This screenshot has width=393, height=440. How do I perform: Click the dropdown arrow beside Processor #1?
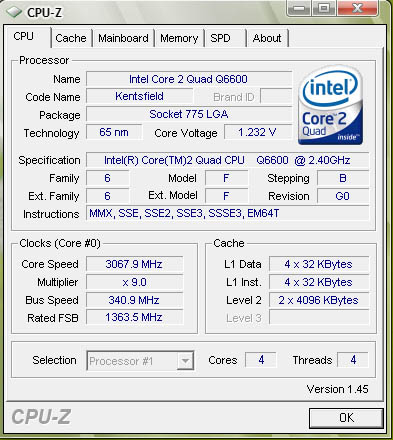[x=185, y=361]
